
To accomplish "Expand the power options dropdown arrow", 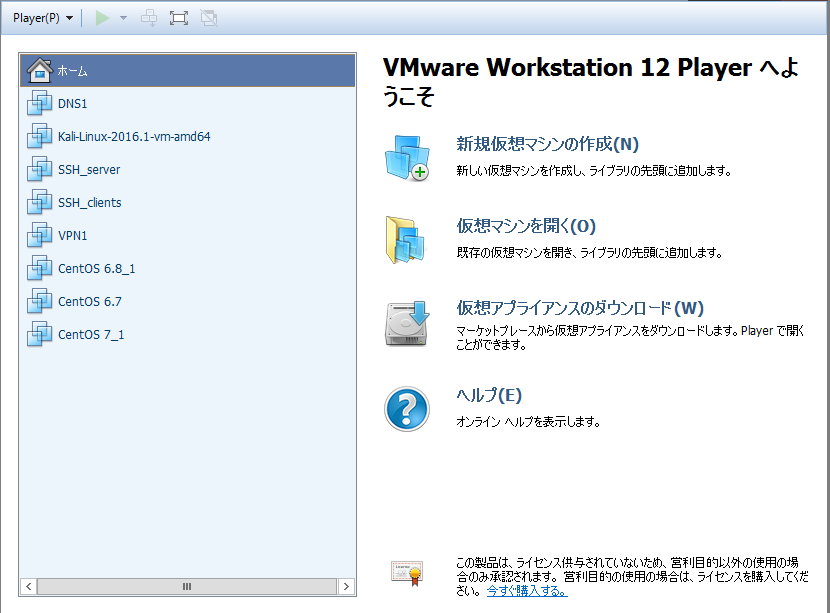I will point(123,18).
